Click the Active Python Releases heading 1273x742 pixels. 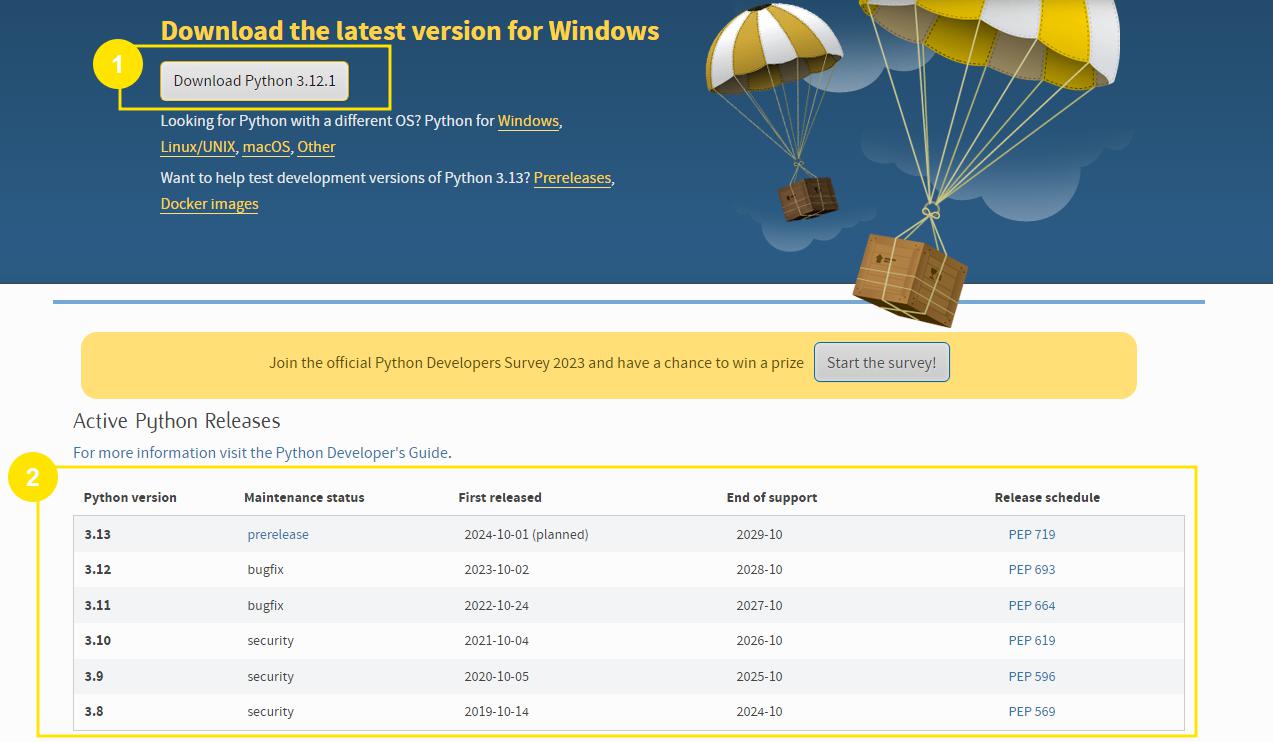tap(177, 421)
